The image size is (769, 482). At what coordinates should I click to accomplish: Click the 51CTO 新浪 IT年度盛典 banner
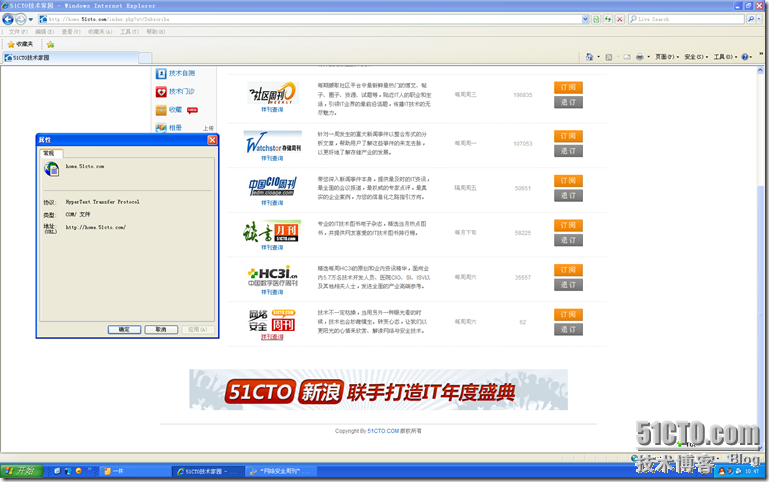(x=378, y=390)
